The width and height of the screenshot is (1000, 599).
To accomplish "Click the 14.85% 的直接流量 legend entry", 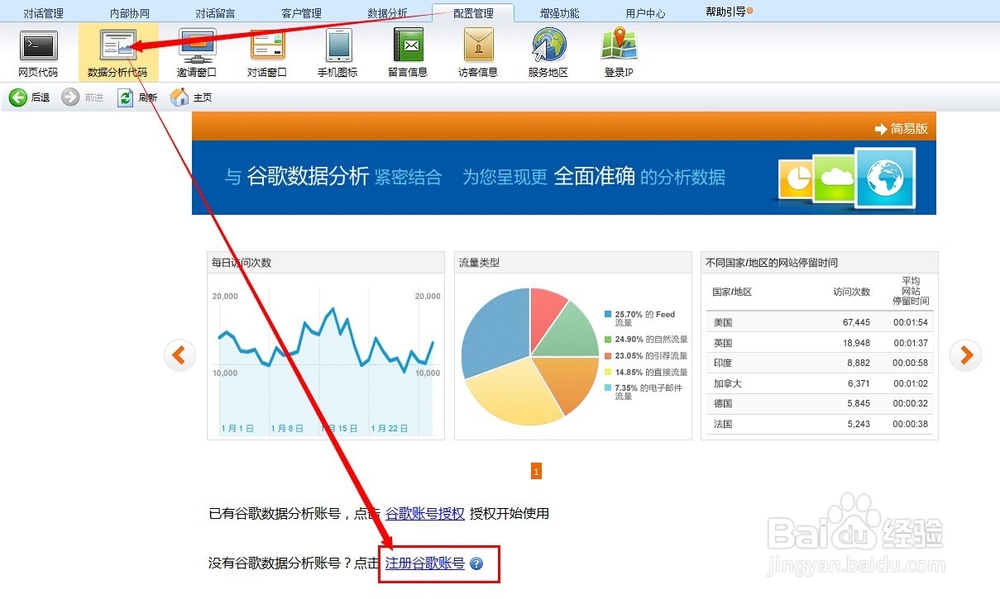I will coord(646,372).
